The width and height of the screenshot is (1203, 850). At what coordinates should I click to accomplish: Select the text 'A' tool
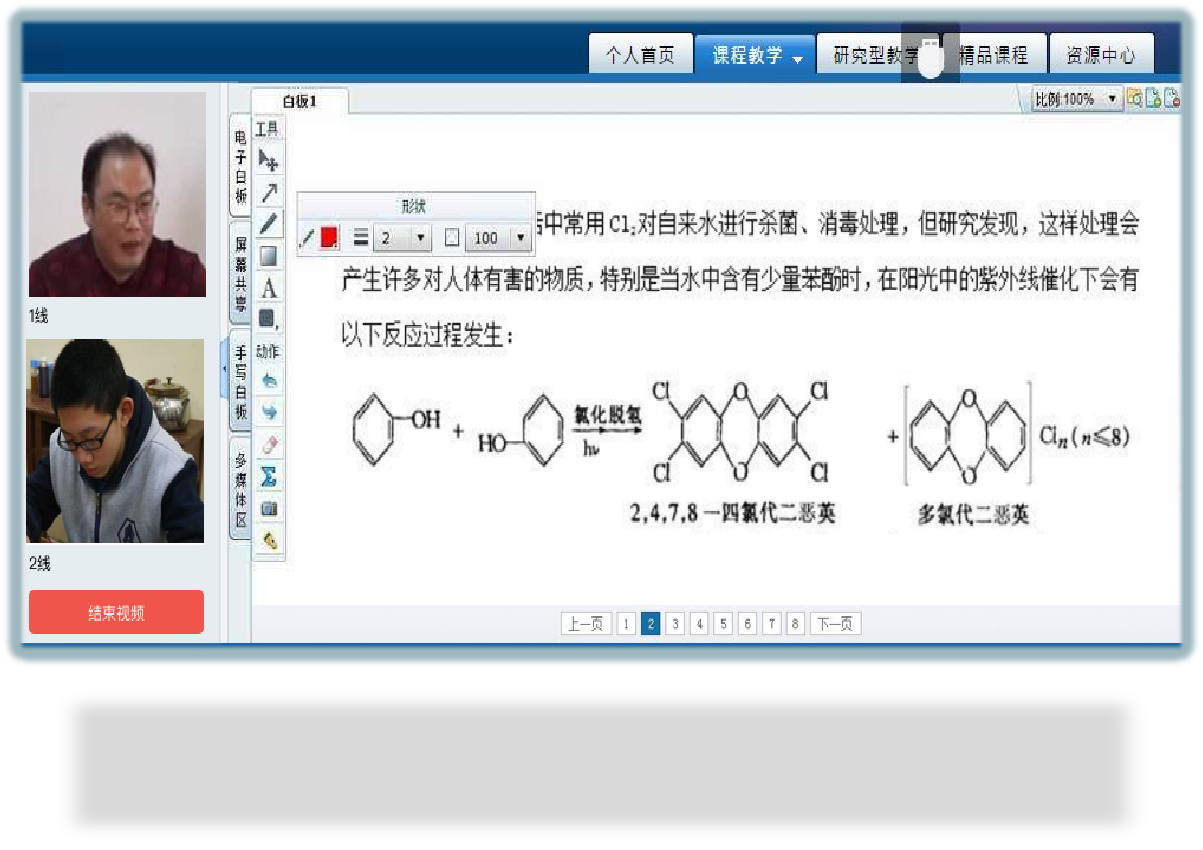pyautogui.click(x=268, y=288)
